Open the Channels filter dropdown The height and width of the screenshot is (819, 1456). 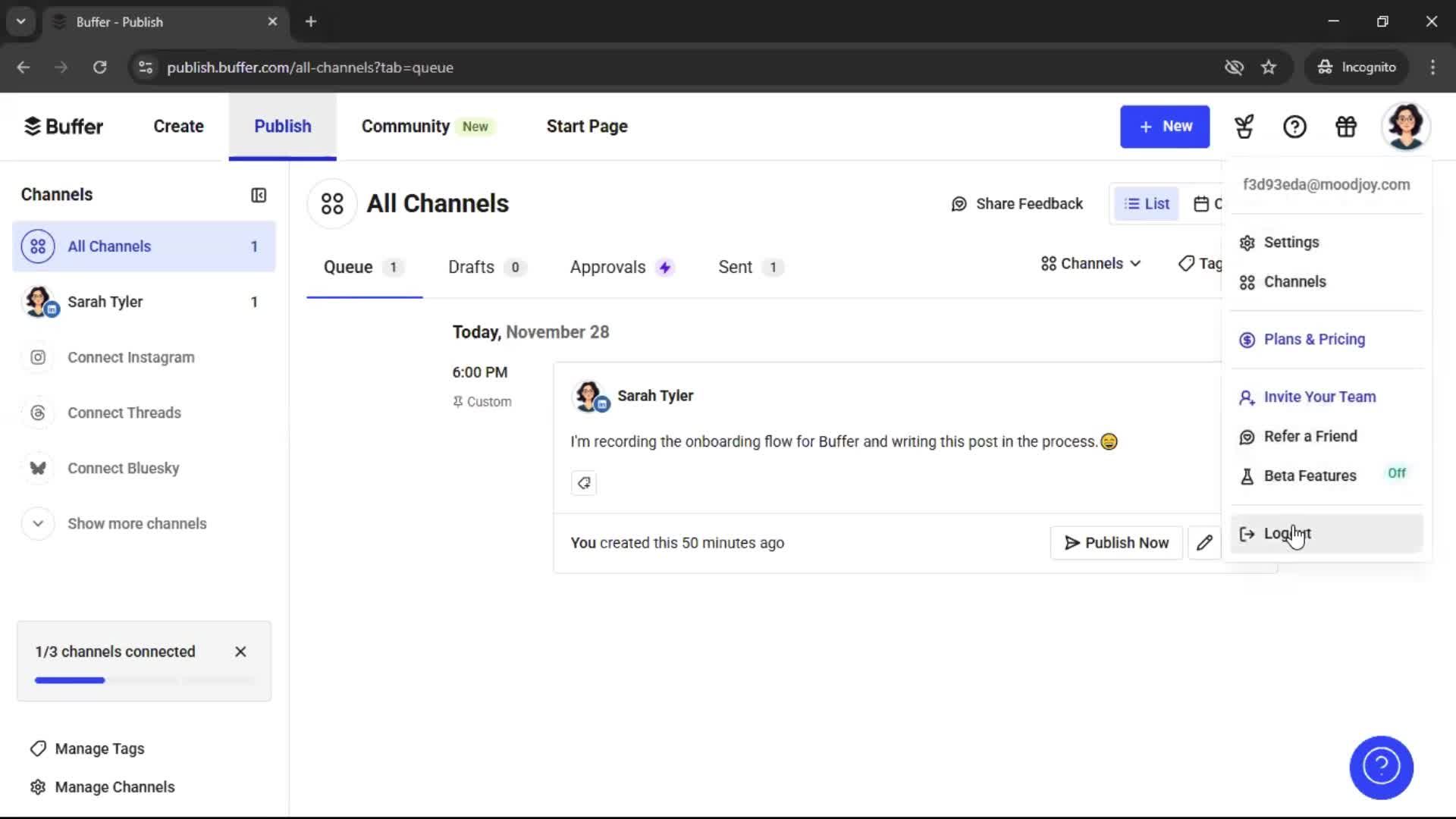(1090, 263)
